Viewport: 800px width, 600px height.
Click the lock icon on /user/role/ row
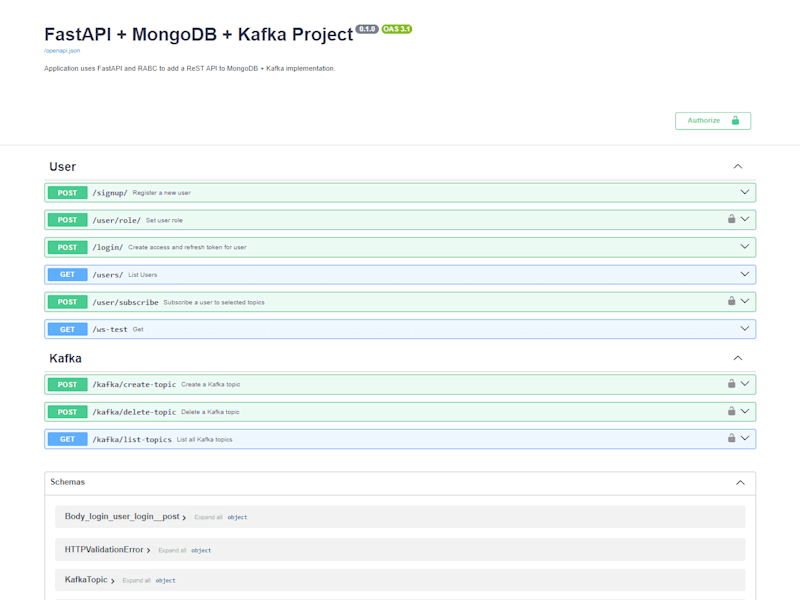pyautogui.click(x=731, y=219)
